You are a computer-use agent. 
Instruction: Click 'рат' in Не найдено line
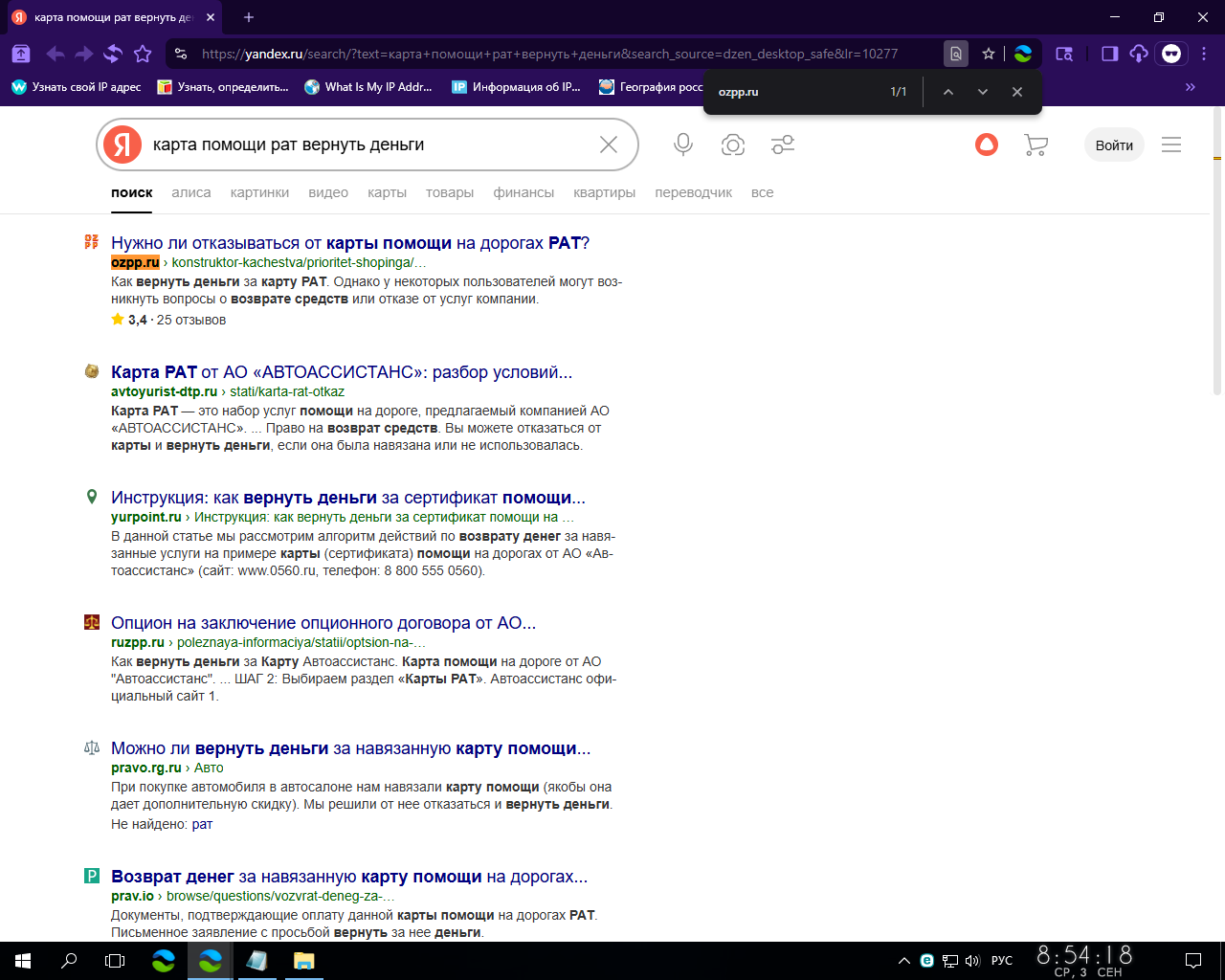point(202,824)
